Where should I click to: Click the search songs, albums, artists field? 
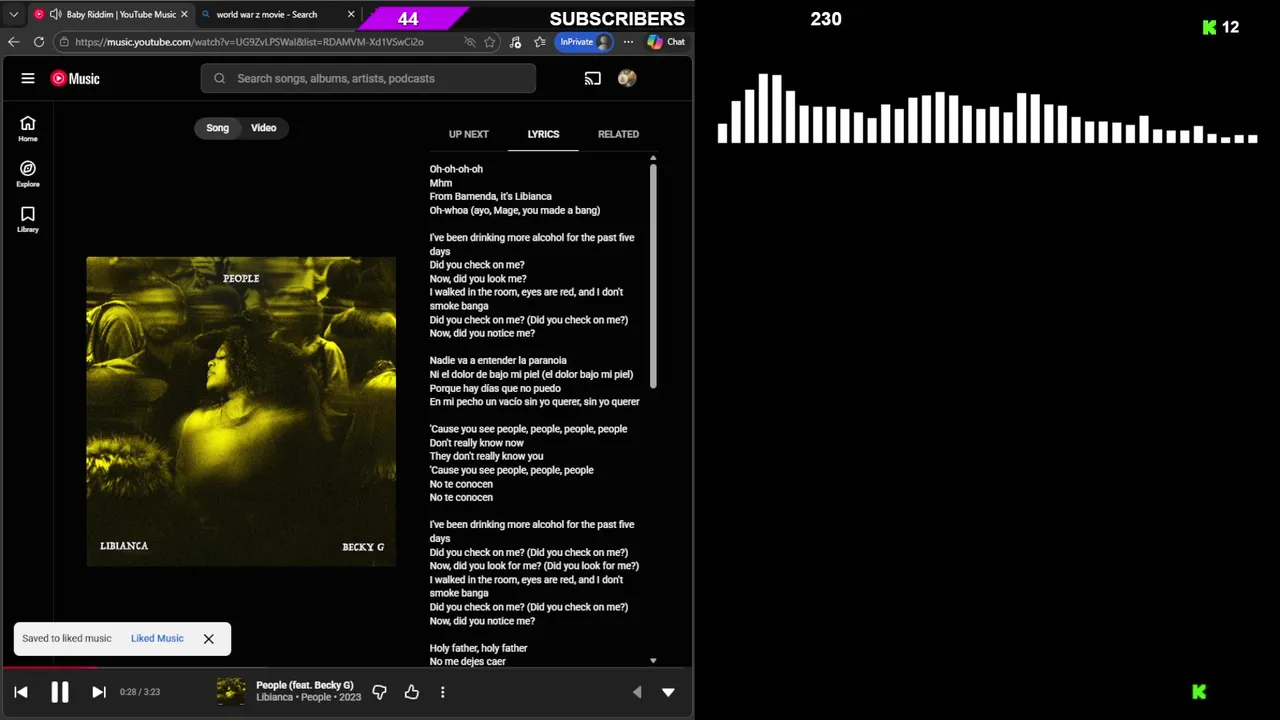click(x=368, y=78)
